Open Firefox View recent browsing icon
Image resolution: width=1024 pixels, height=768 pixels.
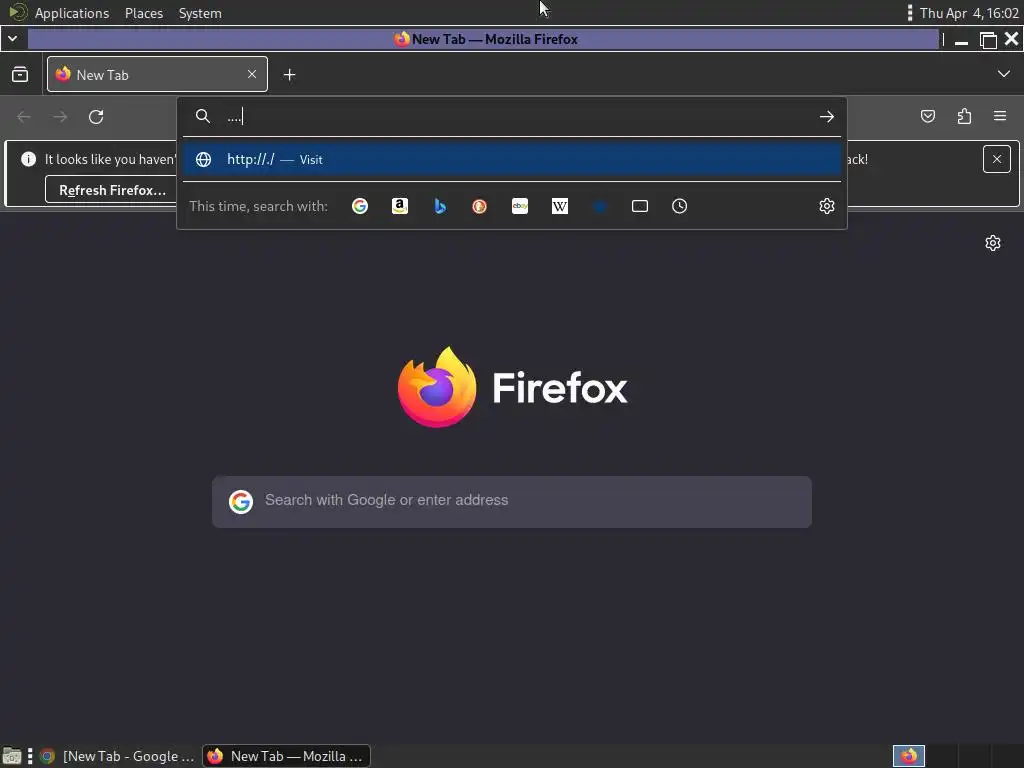[x=20, y=74]
